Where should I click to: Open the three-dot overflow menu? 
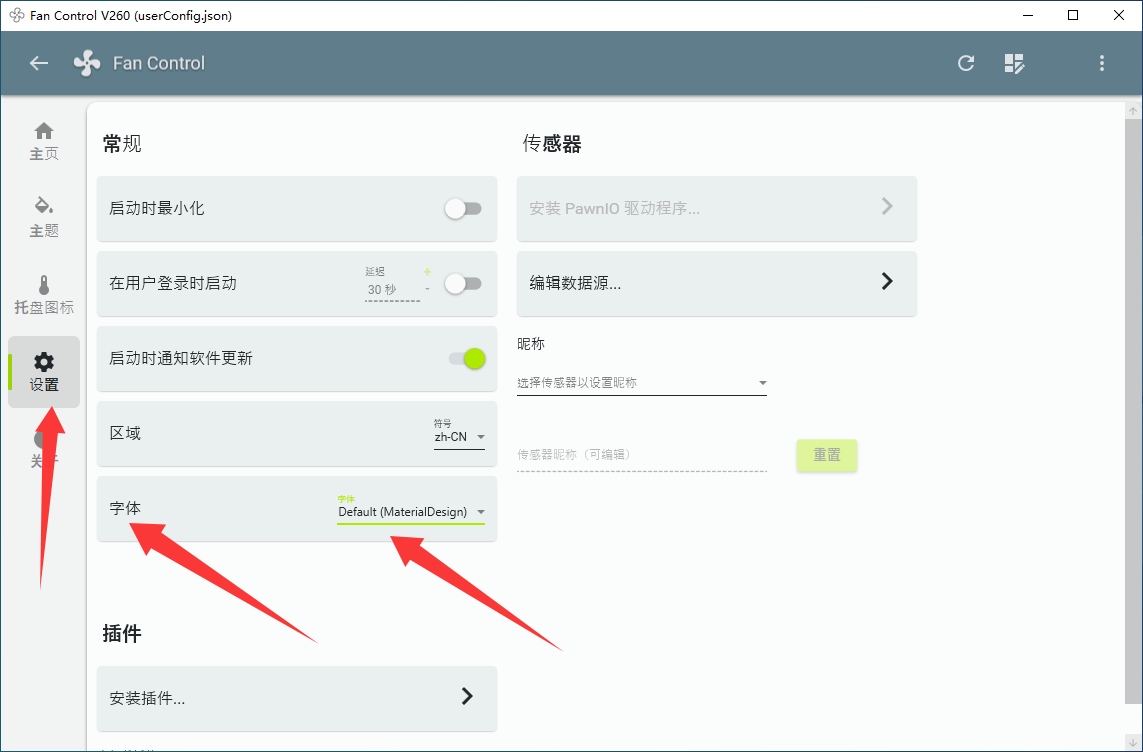pyautogui.click(x=1101, y=63)
